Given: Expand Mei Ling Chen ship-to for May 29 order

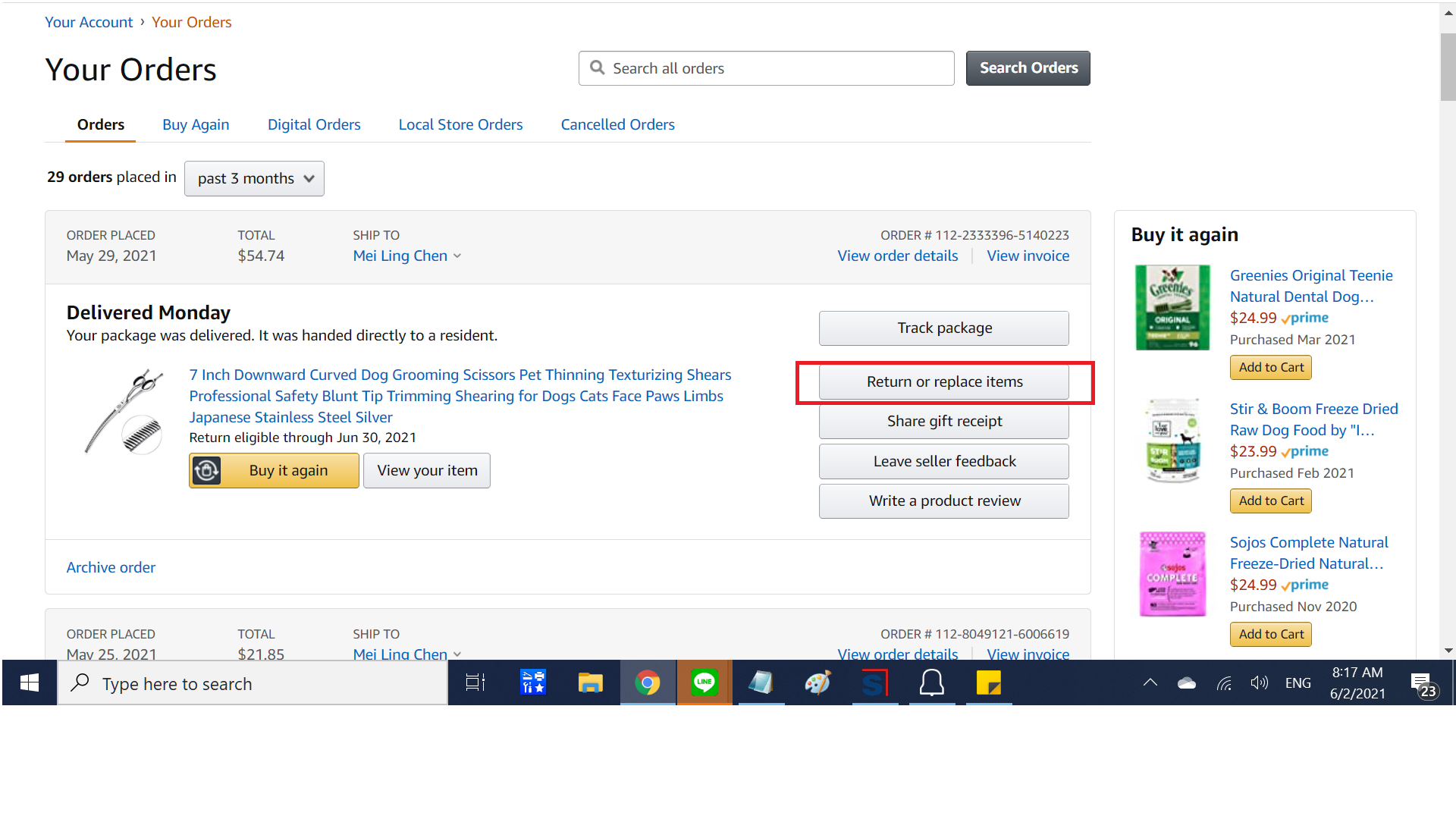Looking at the screenshot, I should (407, 256).
